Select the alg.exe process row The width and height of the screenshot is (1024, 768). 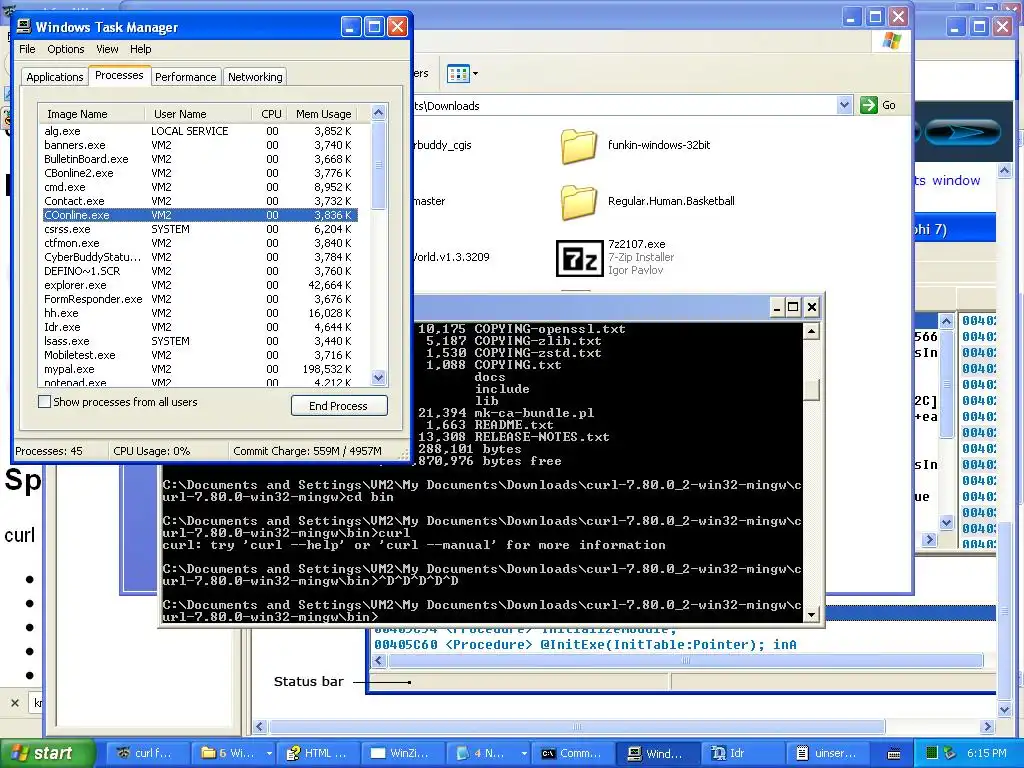200,131
